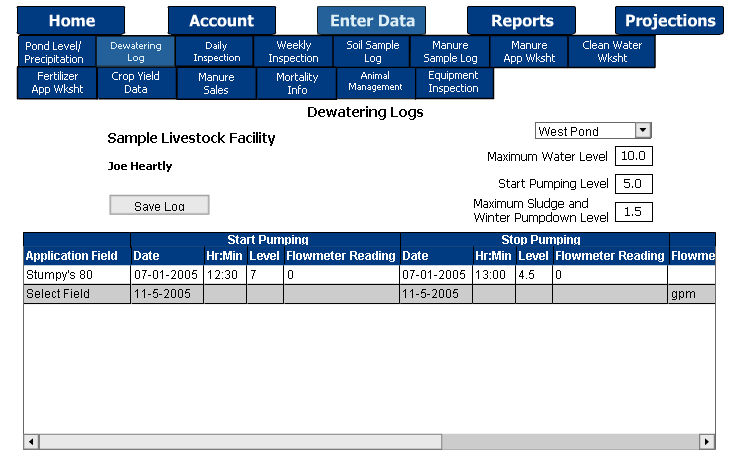Click start date 07-01-2005 cell
The width and height of the screenshot is (749, 458).
pos(167,275)
